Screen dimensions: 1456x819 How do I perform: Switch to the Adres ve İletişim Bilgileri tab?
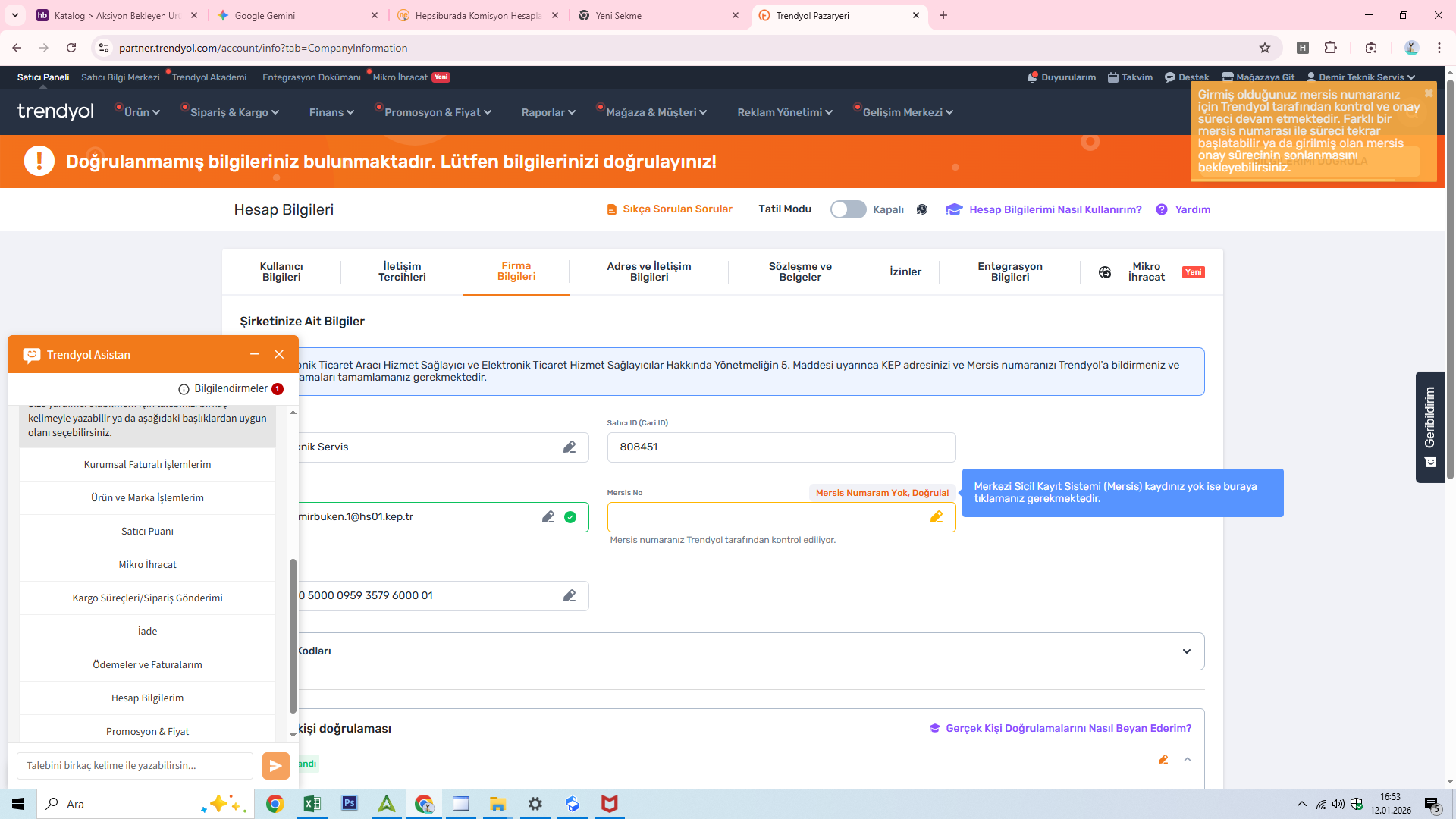point(649,271)
